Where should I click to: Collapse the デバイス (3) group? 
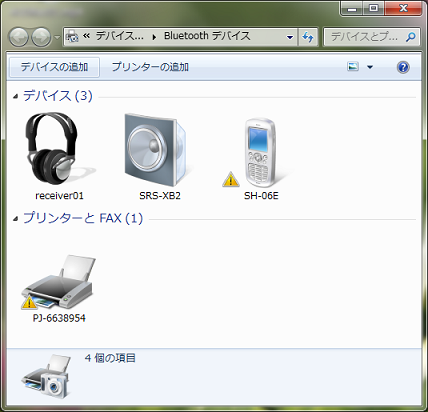(x=15, y=96)
